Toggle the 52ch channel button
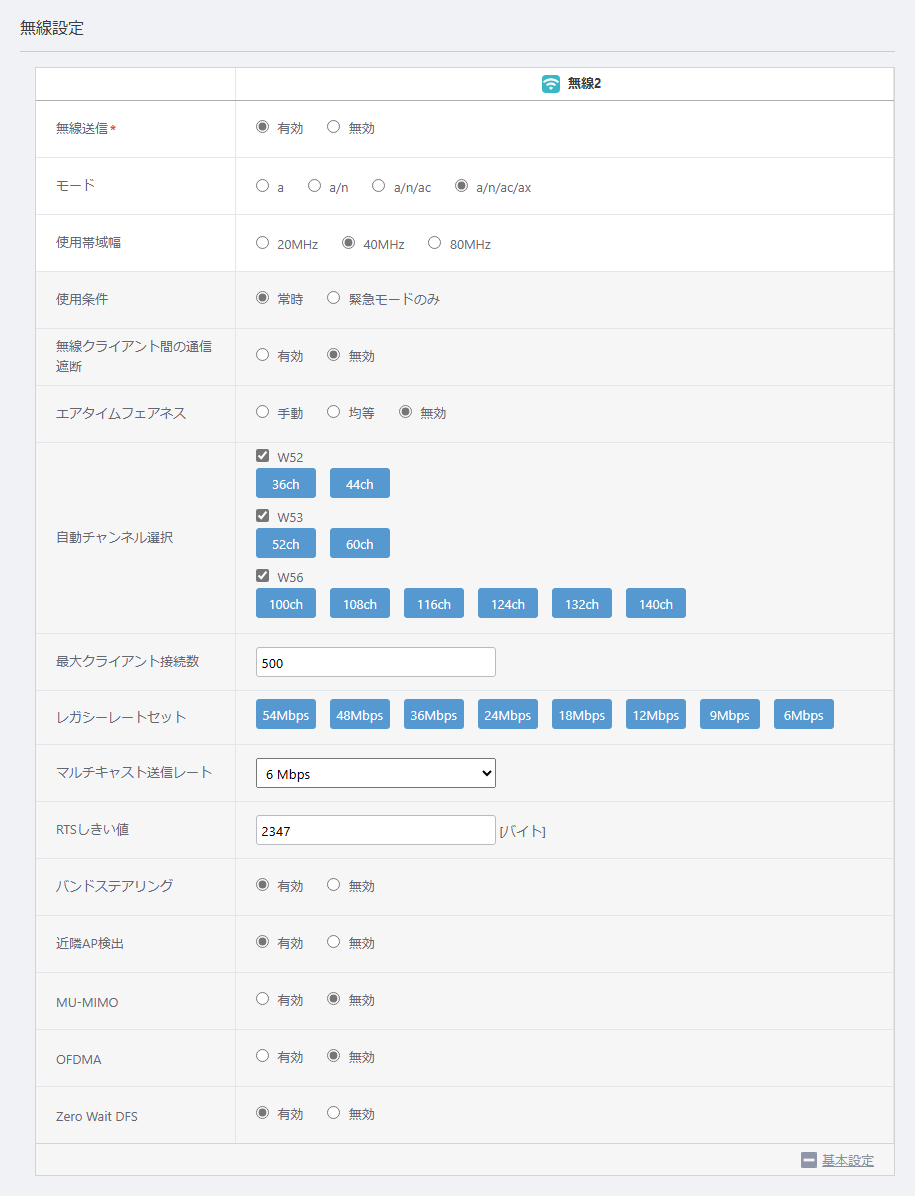Image resolution: width=915 pixels, height=1196 pixels. click(286, 543)
